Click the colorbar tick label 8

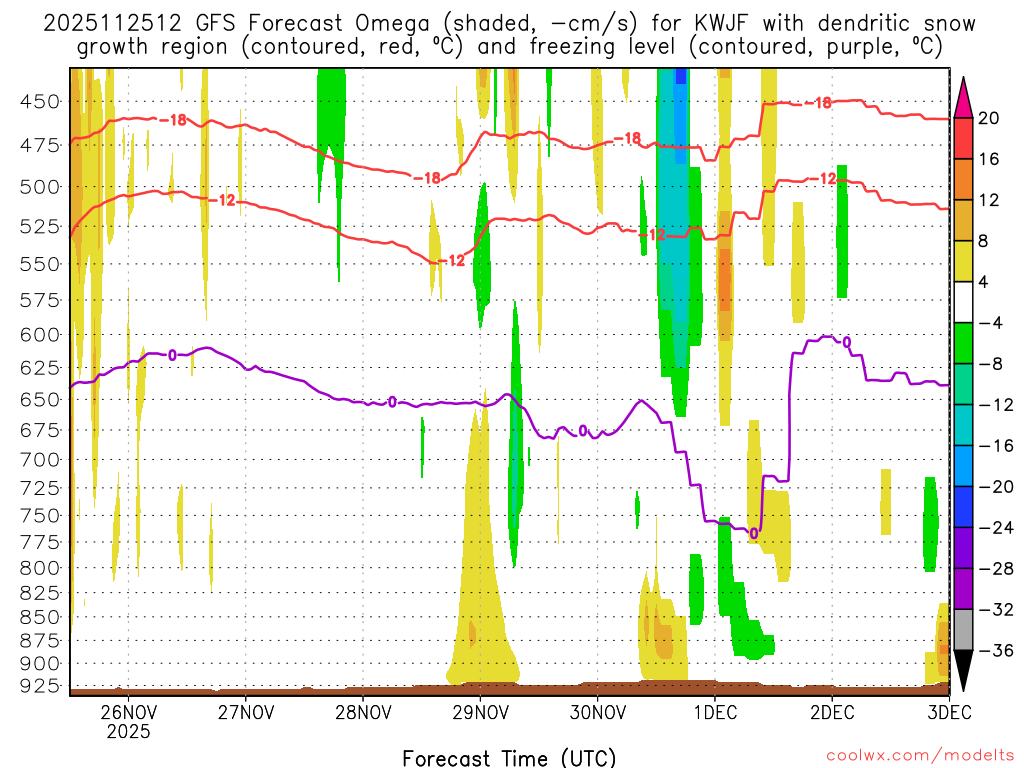click(x=984, y=241)
